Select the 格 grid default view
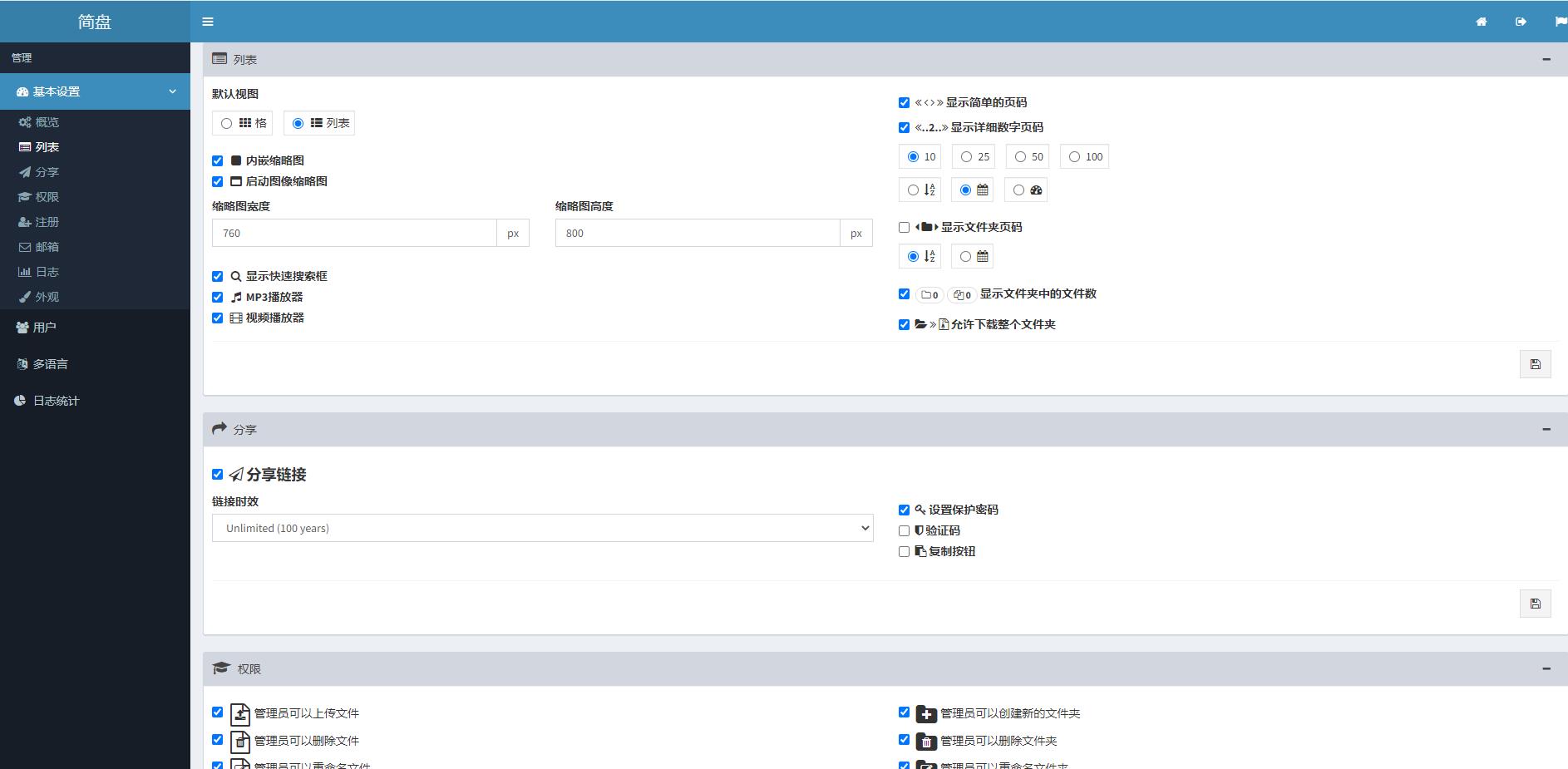 click(x=226, y=123)
